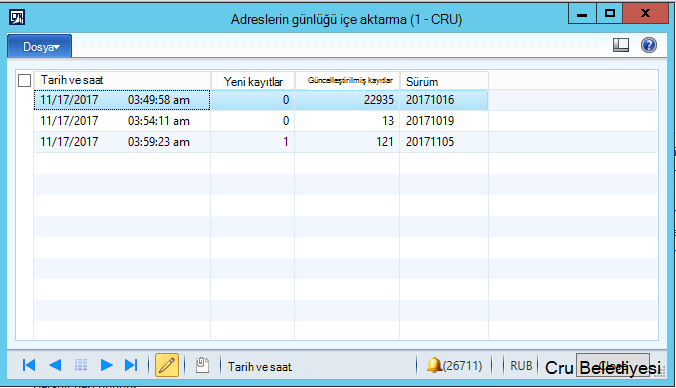Go to the next record

tap(106, 365)
